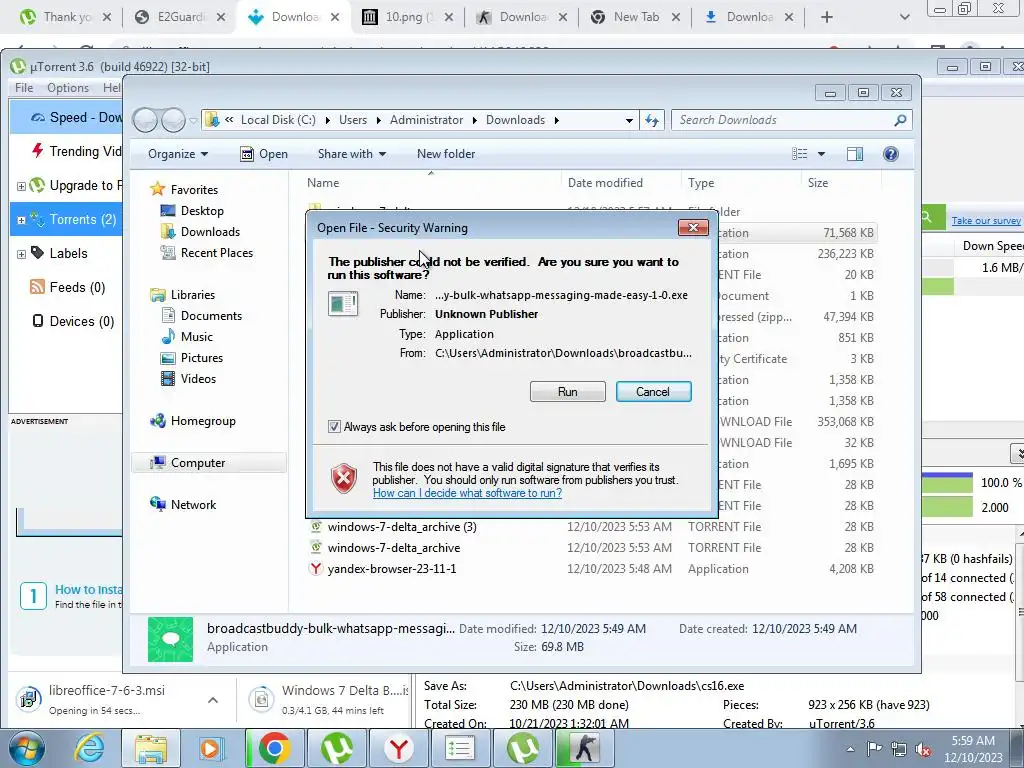Image resolution: width=1024 pixels, height=768 pixels.
Task: Uncheck Always ask before opening this file
Action: point(334,426)
